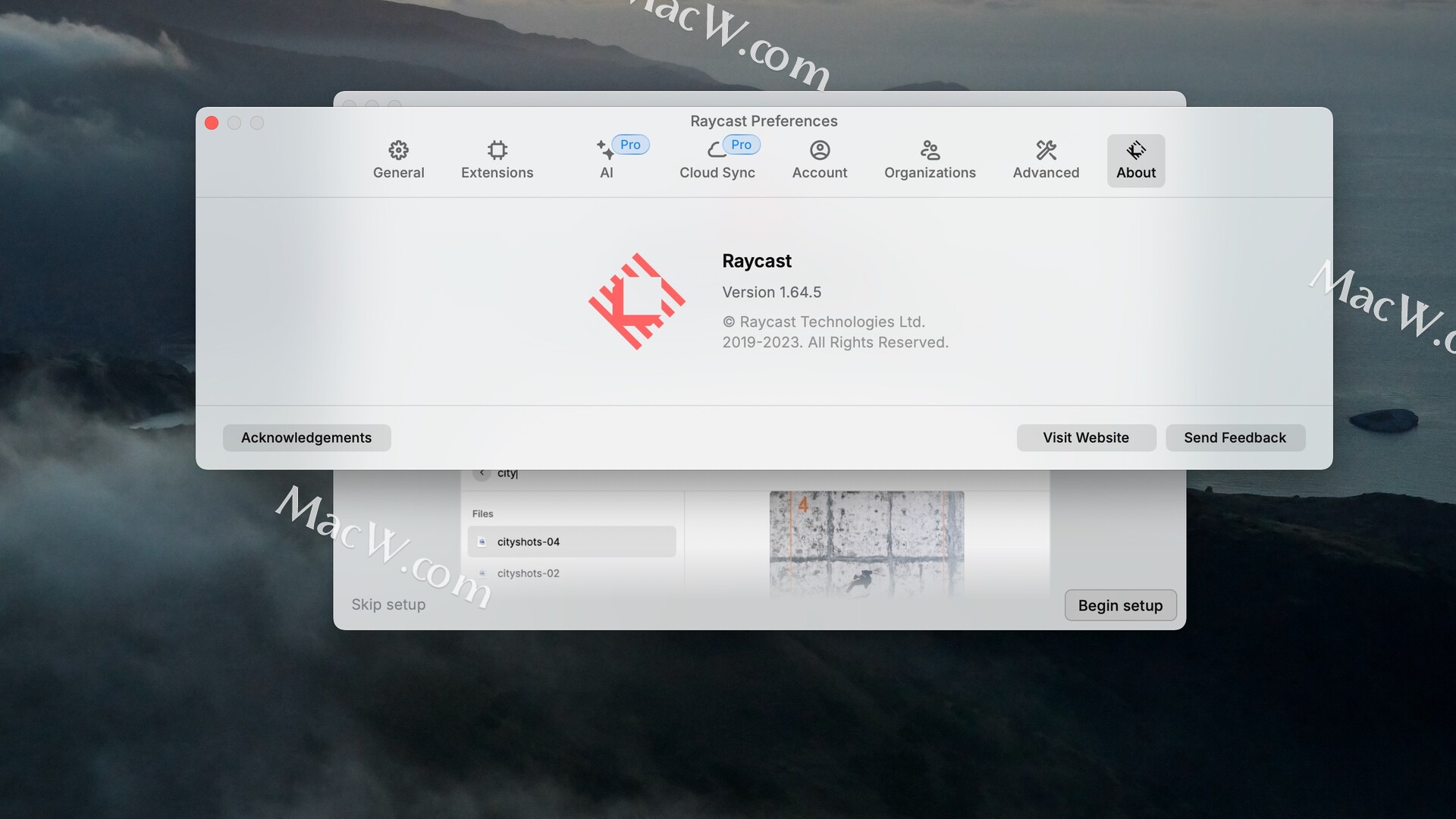Click Skip setup in the background window

pyautogui.click(x=388, y=604)
